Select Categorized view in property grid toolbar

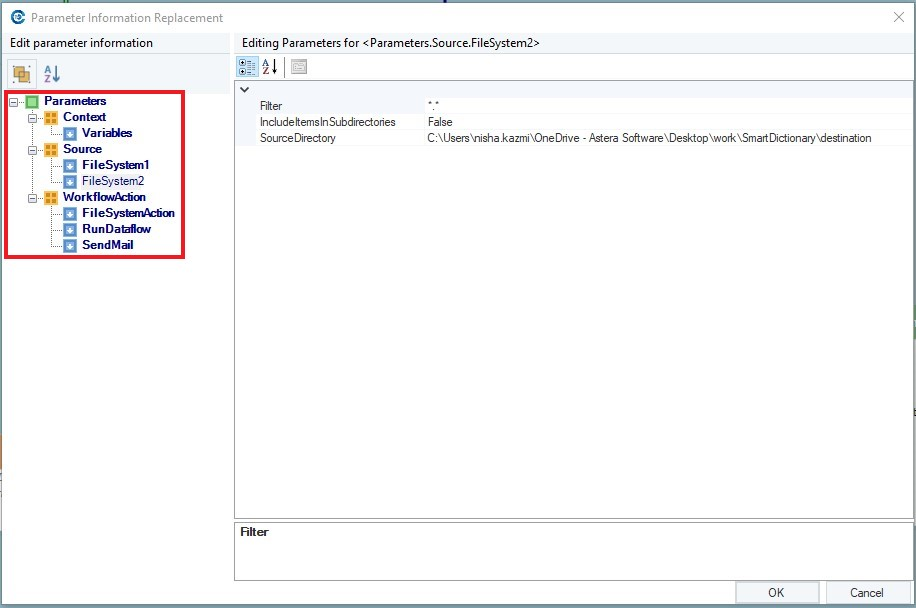click(x=246, y=67)
